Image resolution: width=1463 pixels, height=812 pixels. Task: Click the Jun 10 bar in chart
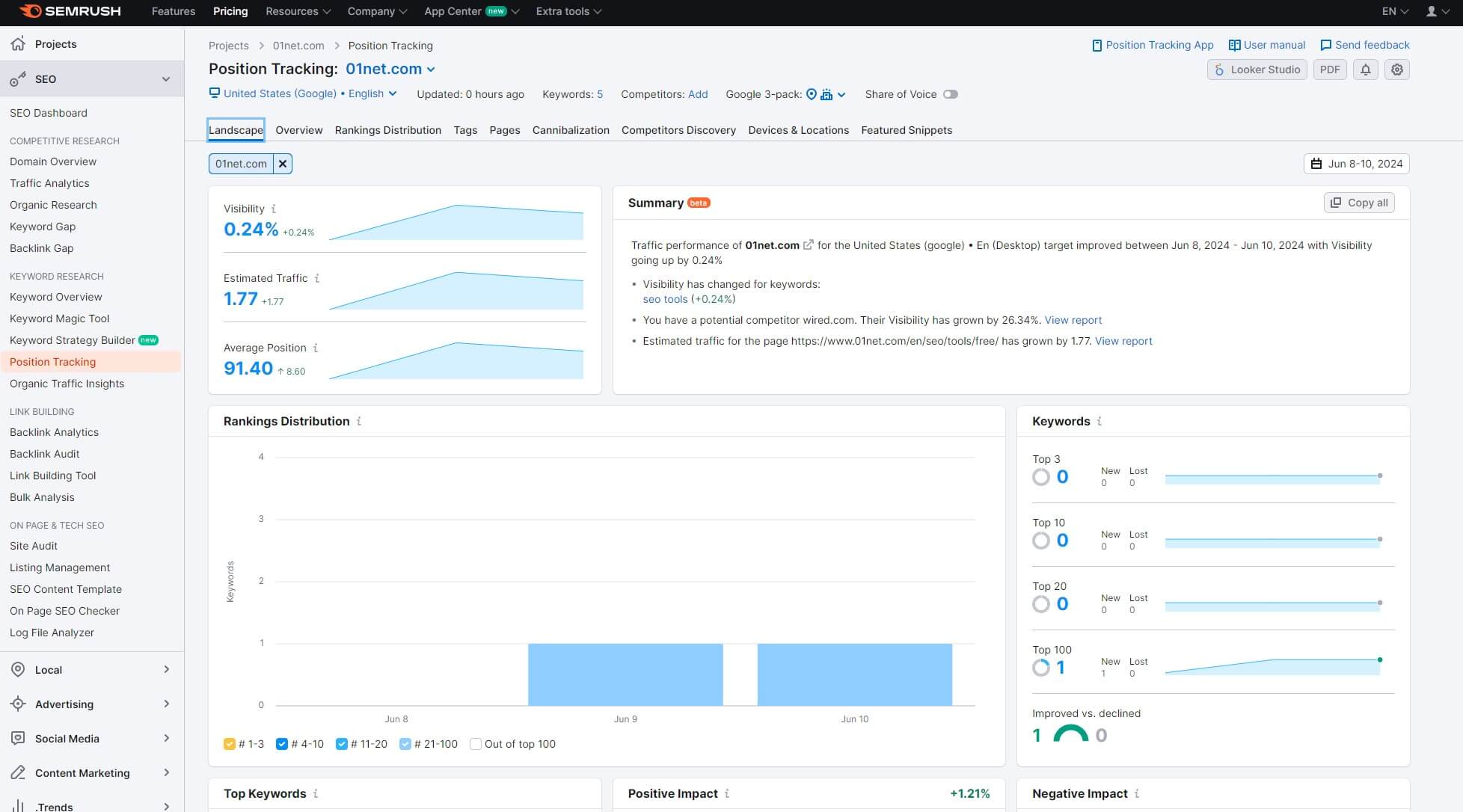[855, 674]
